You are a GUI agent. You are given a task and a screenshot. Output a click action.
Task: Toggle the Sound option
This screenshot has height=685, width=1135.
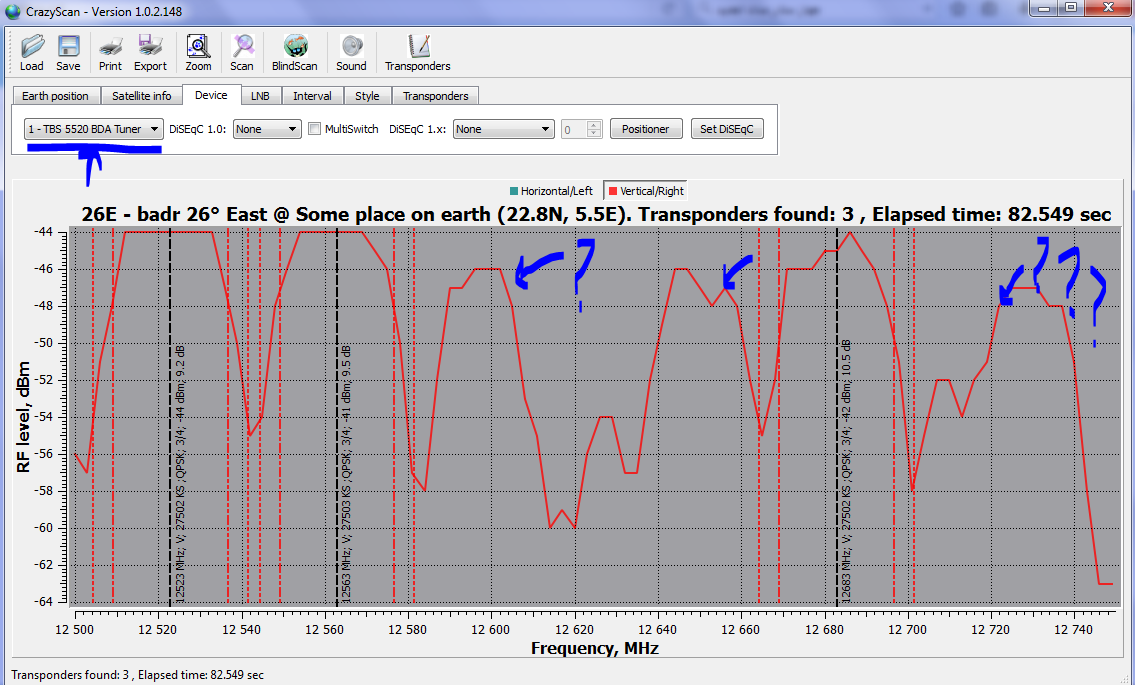(351, 52)
